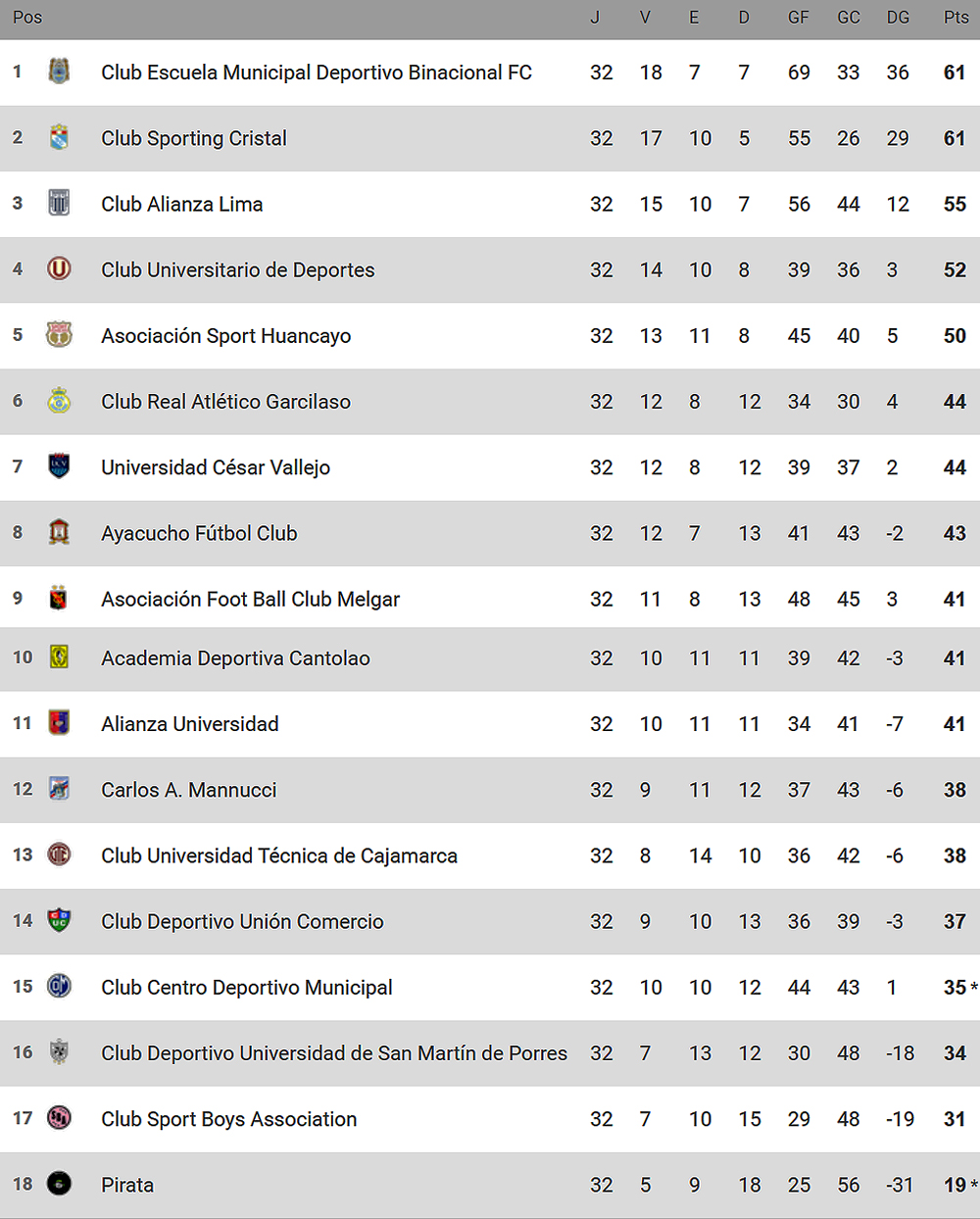980x1219 pixels.
Task: Sort table by GF column header
Action: [x=799, y=18]
